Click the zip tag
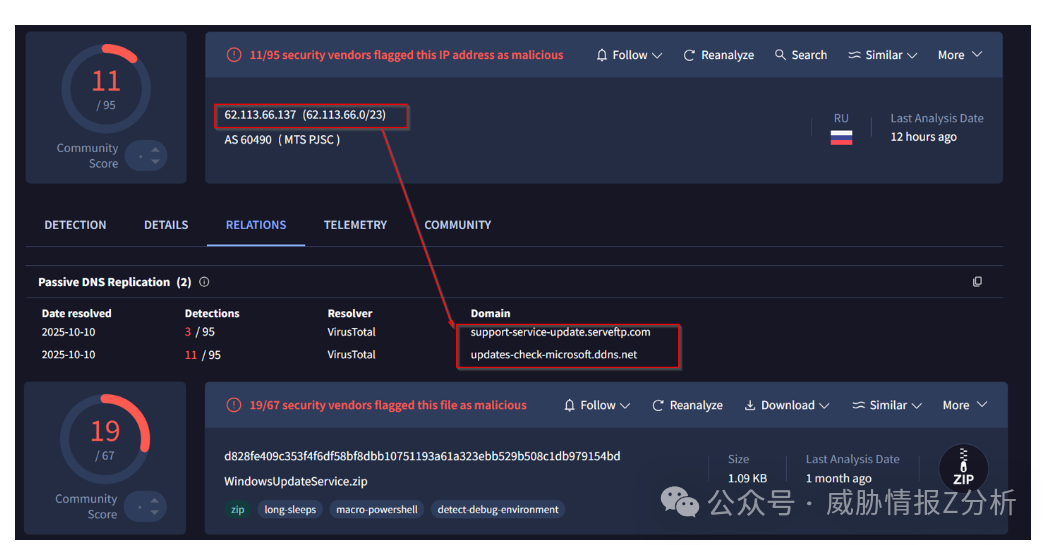 [238, 510]
